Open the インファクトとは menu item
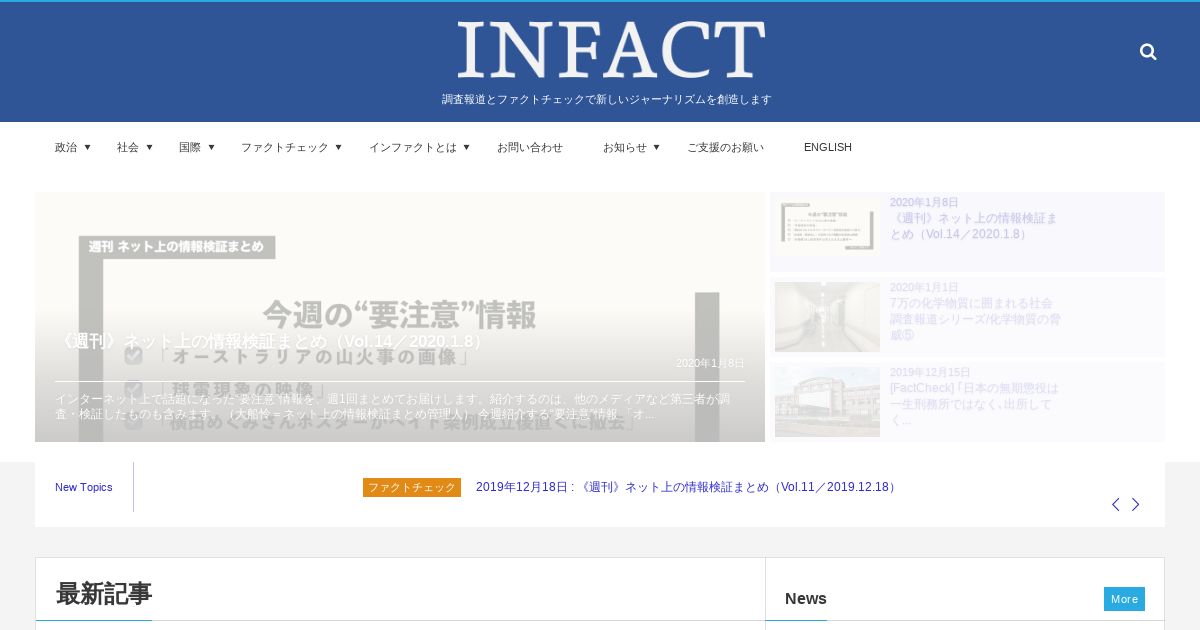This screenshot has width=1200, height=630. (x=413, y=147)
